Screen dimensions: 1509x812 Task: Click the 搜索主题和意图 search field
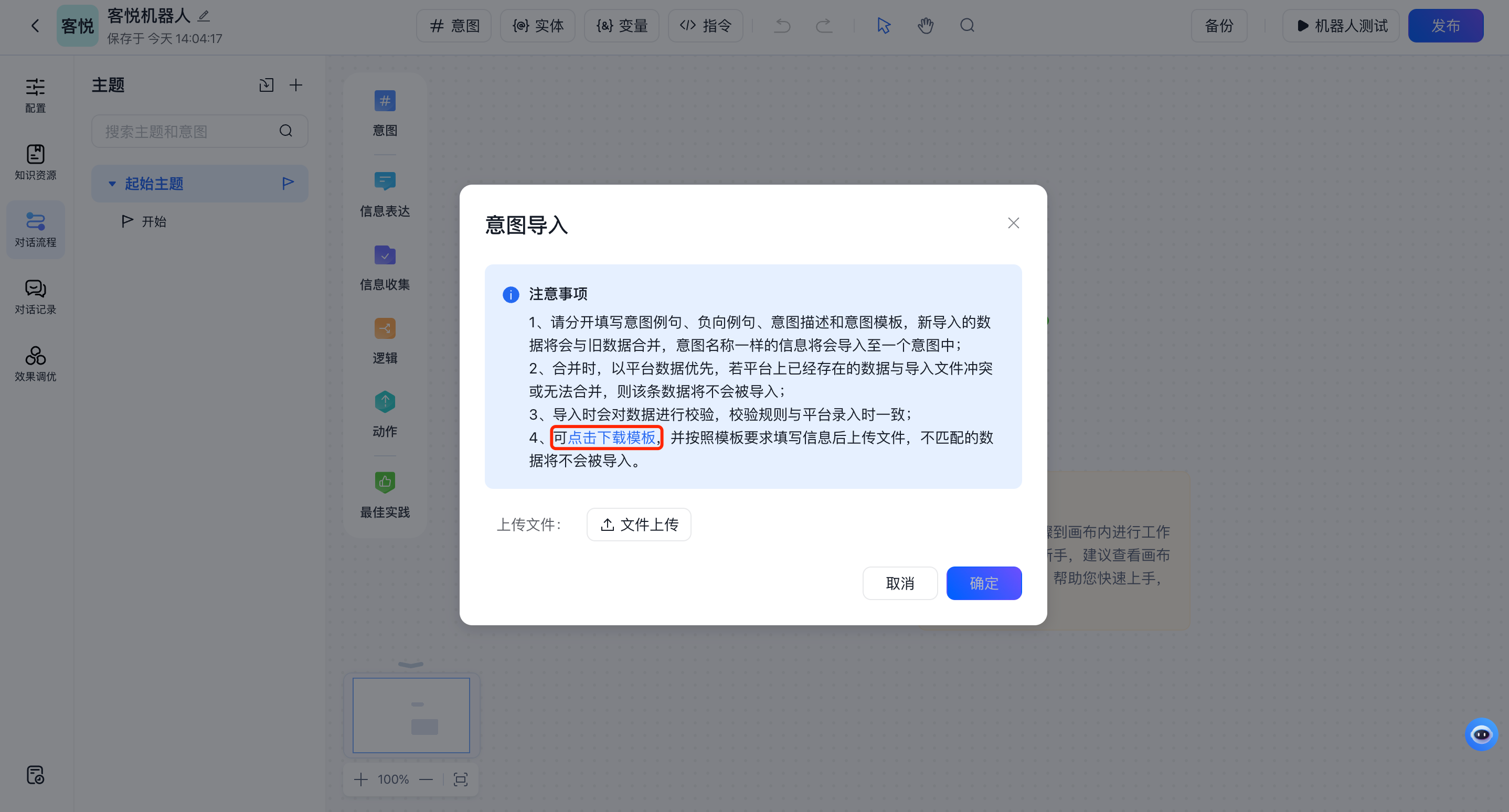(x=187, y=131)
